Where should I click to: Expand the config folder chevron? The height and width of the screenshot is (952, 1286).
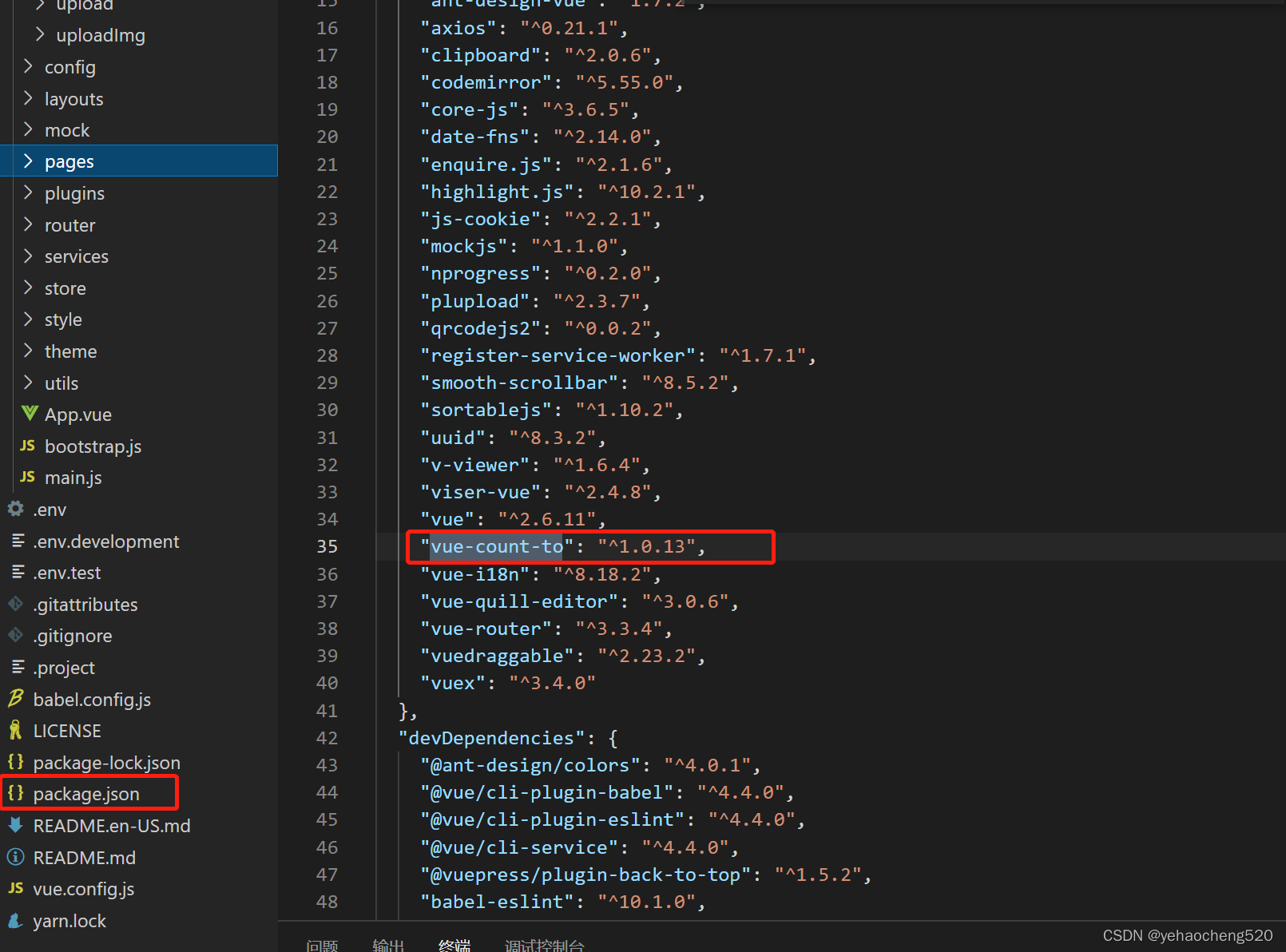point(29,66)
